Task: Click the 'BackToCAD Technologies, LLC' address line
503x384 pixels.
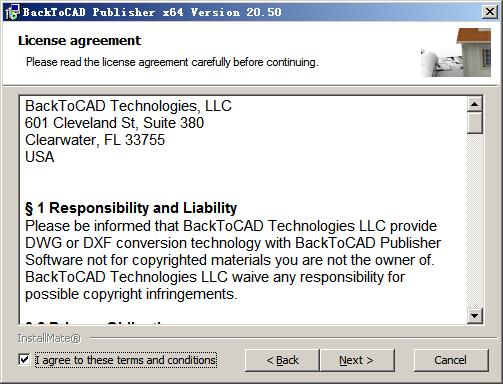Action: point(128,106)
